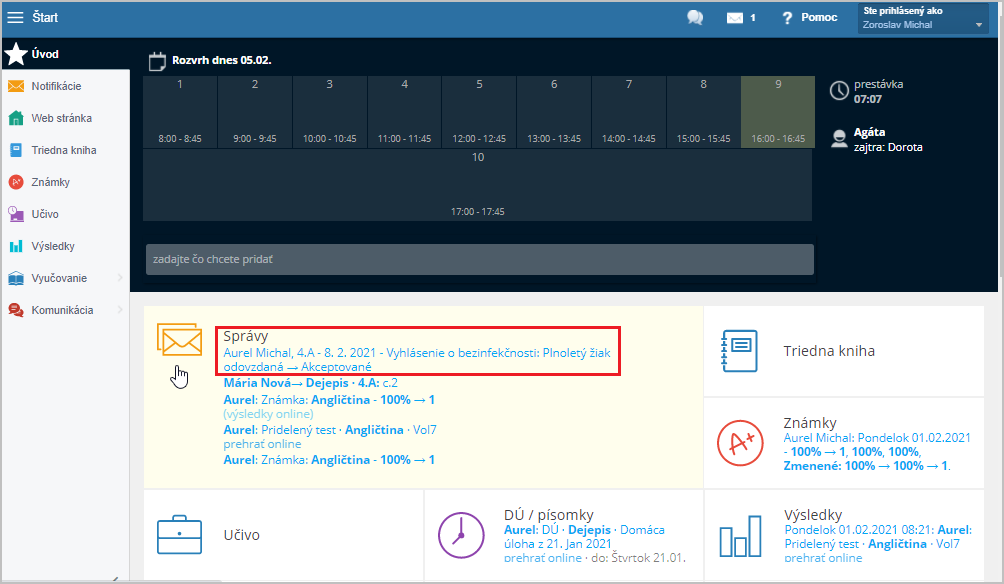This screenshot has width=1004, height=584.
Task: Click the star icon beside Úvod
Action: click(16, 54)
